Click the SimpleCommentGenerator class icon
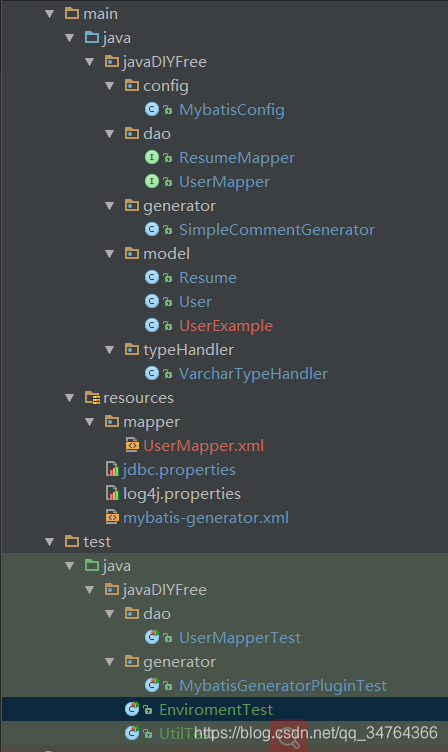The width and height of the screenshot is (448, 752). click(152, 229)
